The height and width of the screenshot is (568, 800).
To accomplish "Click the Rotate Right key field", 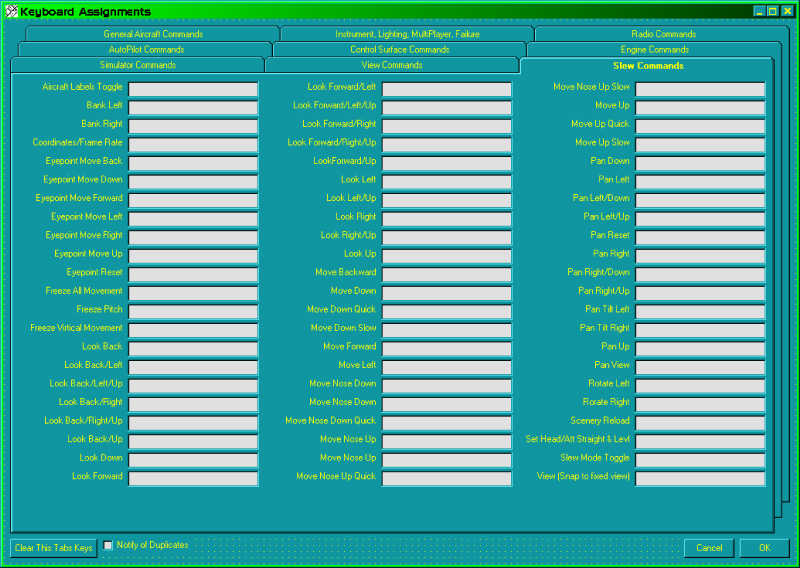I will (700, 404).
